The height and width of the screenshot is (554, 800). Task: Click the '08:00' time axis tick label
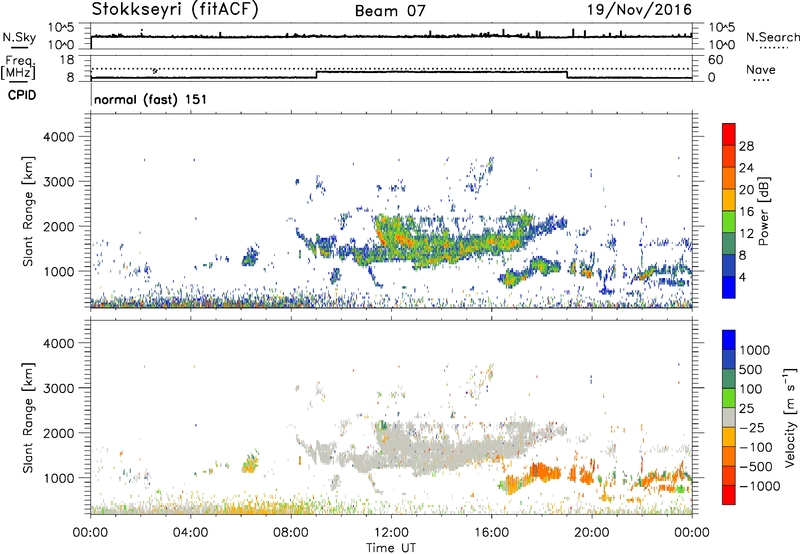[291, 533]
